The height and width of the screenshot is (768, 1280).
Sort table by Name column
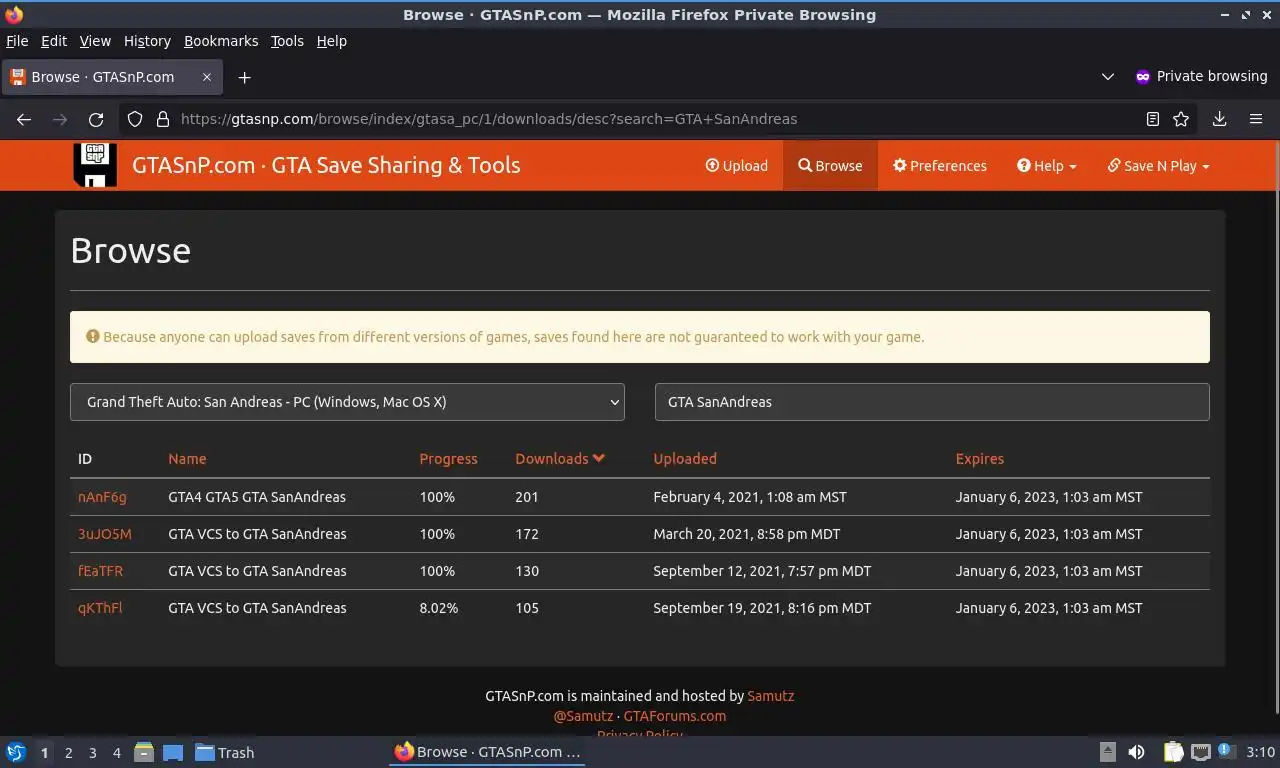[x=187, y=459]
